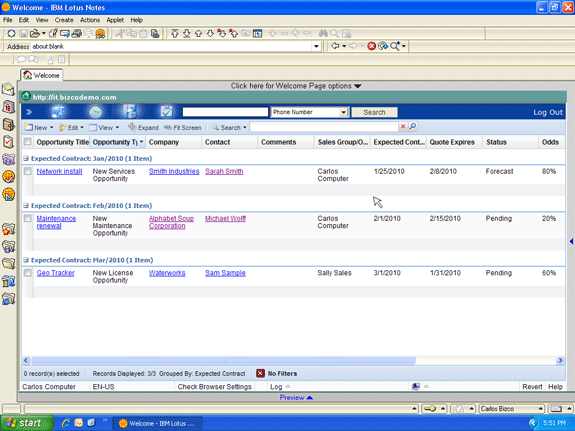Click the Stop loading red icon

(371, 46)
